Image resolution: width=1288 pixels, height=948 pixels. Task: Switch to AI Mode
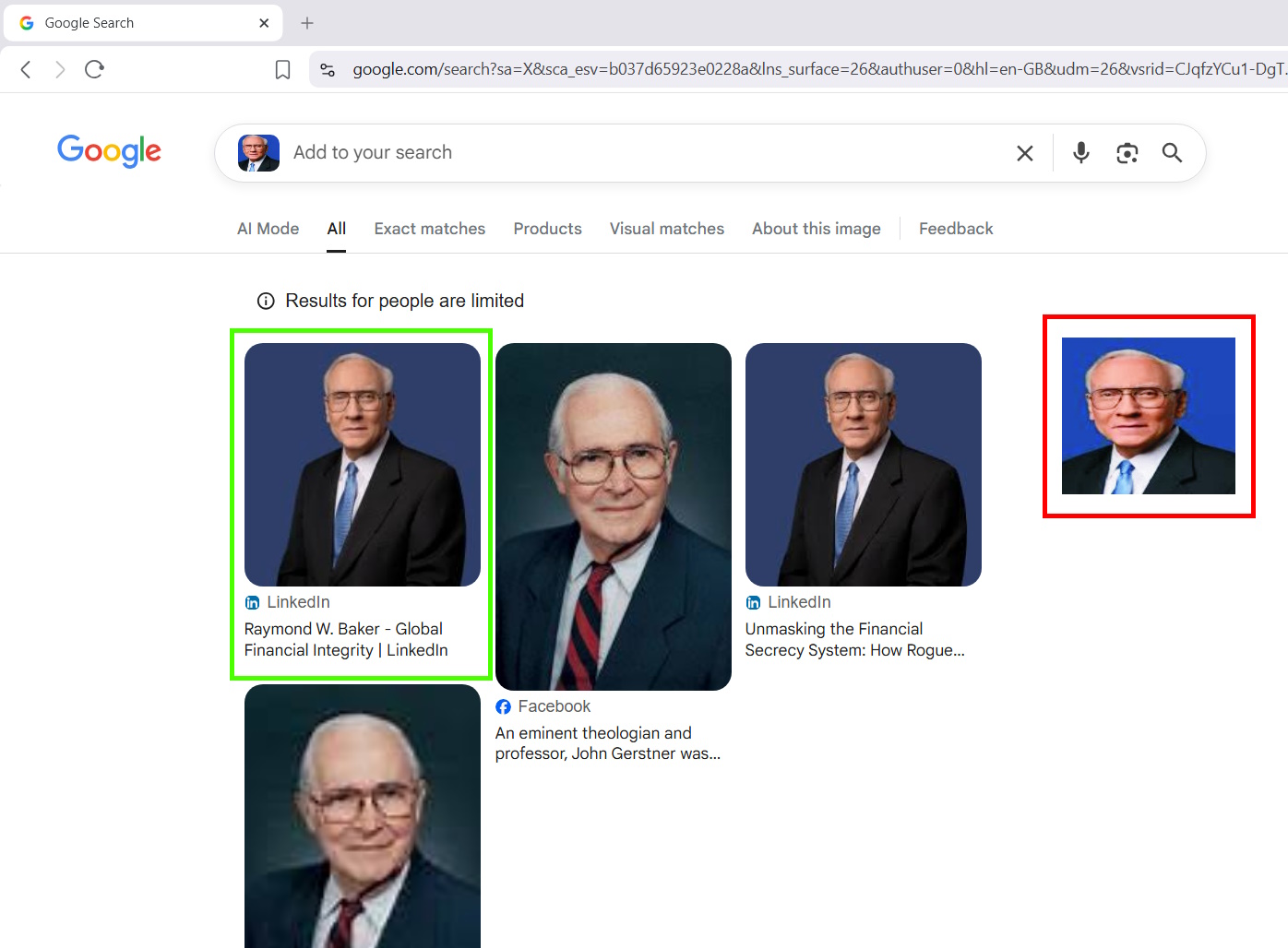pos(268,229)
